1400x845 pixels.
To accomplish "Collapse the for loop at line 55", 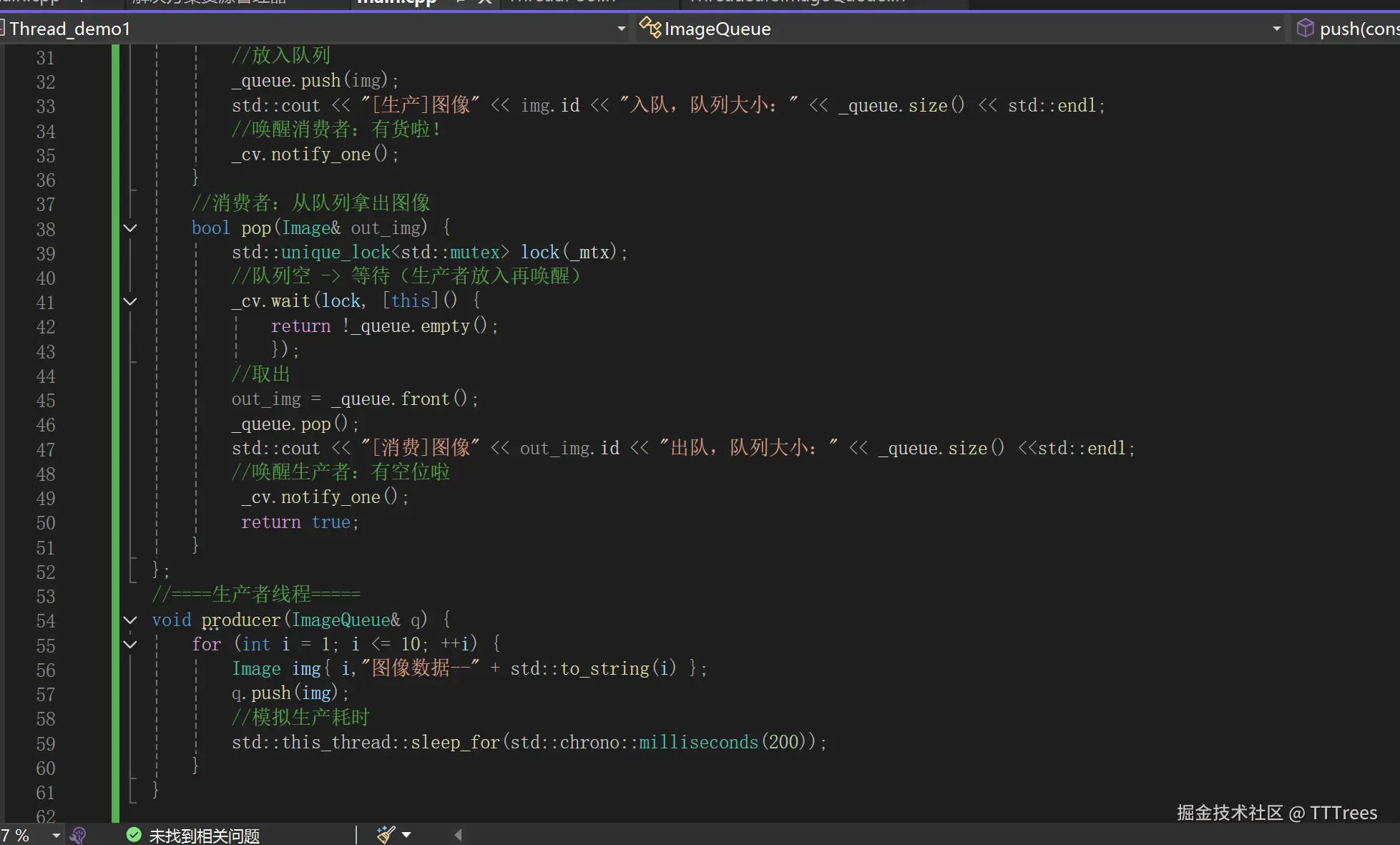I will pos(130,645).
